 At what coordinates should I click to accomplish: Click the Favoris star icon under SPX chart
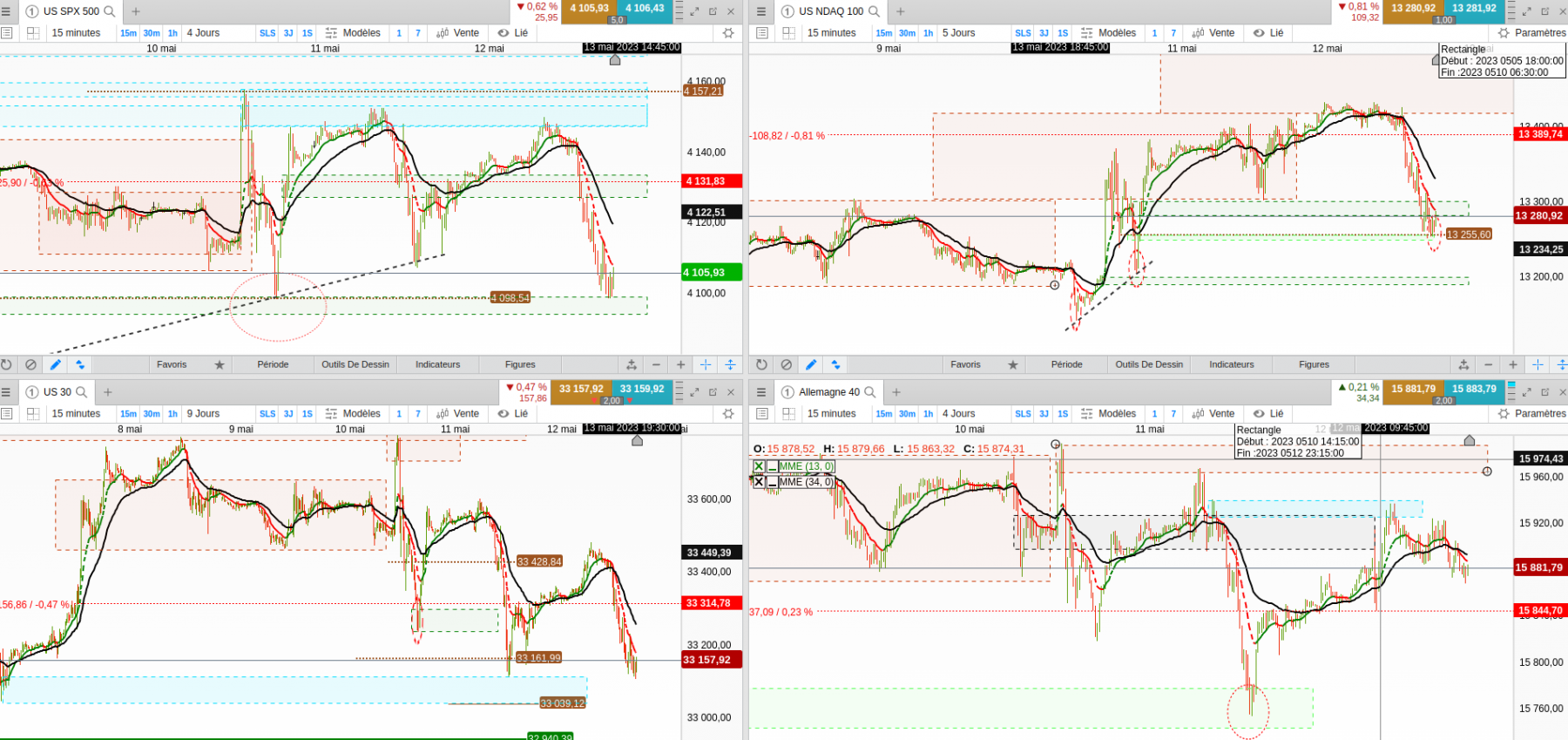(x=220, y=364)
